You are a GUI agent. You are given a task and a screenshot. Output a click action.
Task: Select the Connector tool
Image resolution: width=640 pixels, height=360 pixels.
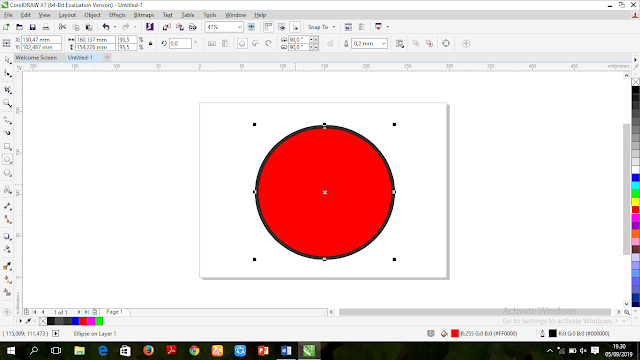tap(7, 220)
